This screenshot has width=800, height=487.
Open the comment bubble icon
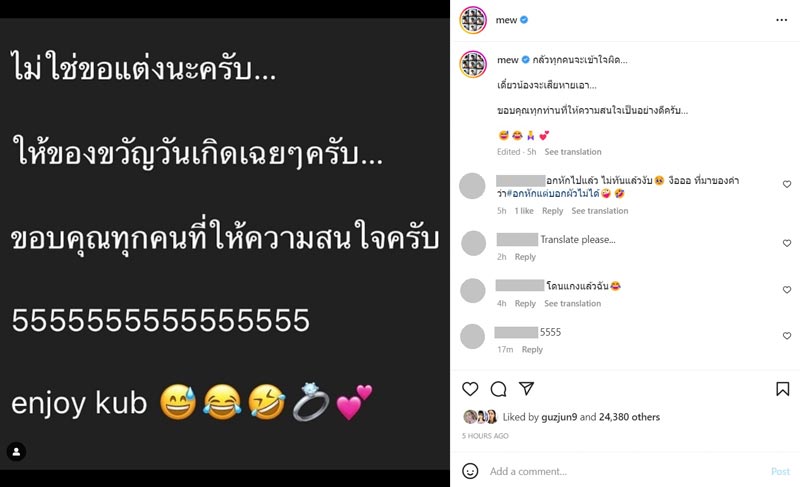click(x=498, y=389)
